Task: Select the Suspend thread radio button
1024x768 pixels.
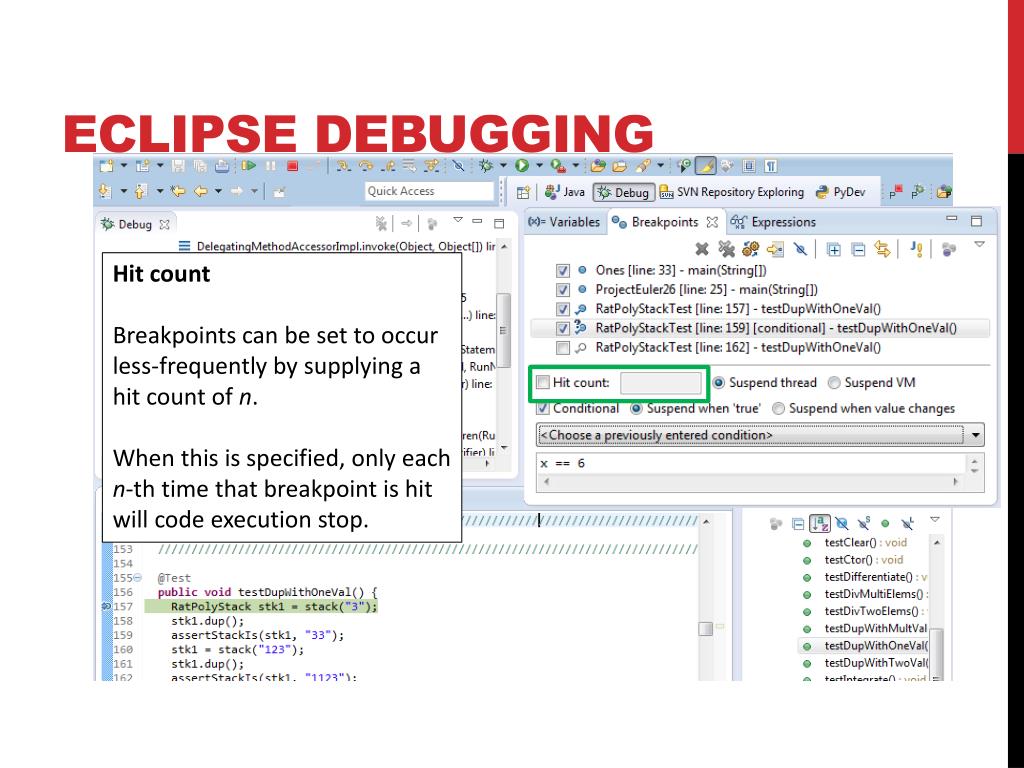Action: coord(718,383)
